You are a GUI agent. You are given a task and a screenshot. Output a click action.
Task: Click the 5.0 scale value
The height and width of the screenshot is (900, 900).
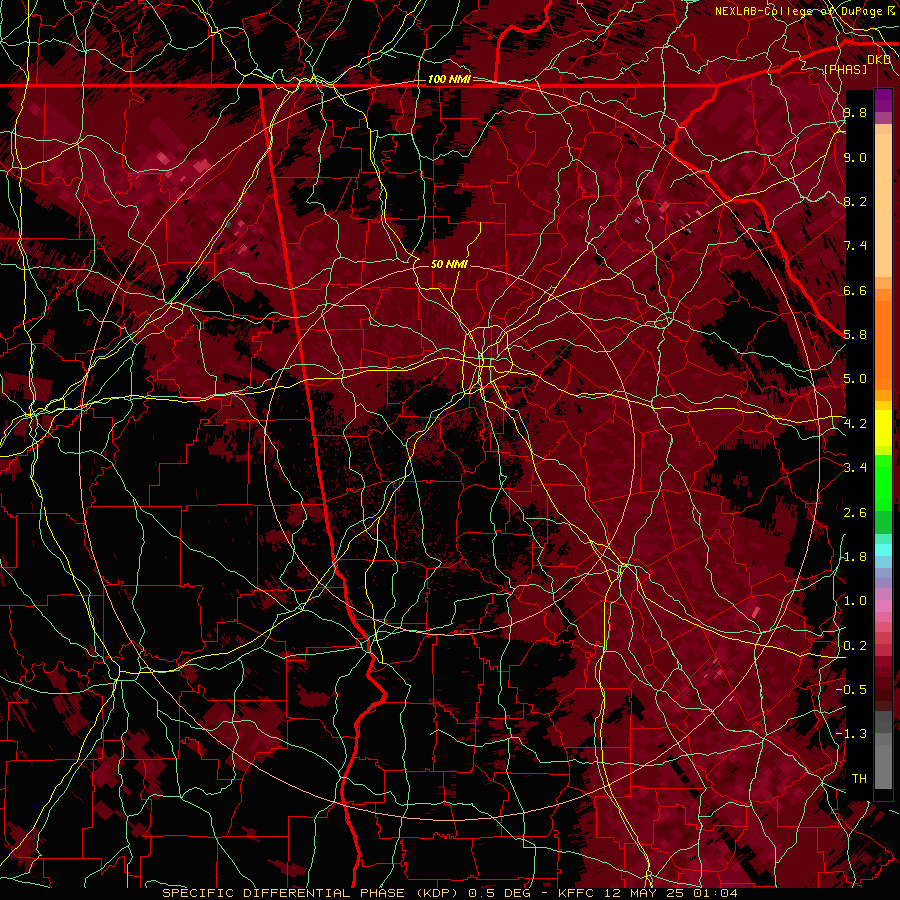pyautogui.click(x=855, y=379)
